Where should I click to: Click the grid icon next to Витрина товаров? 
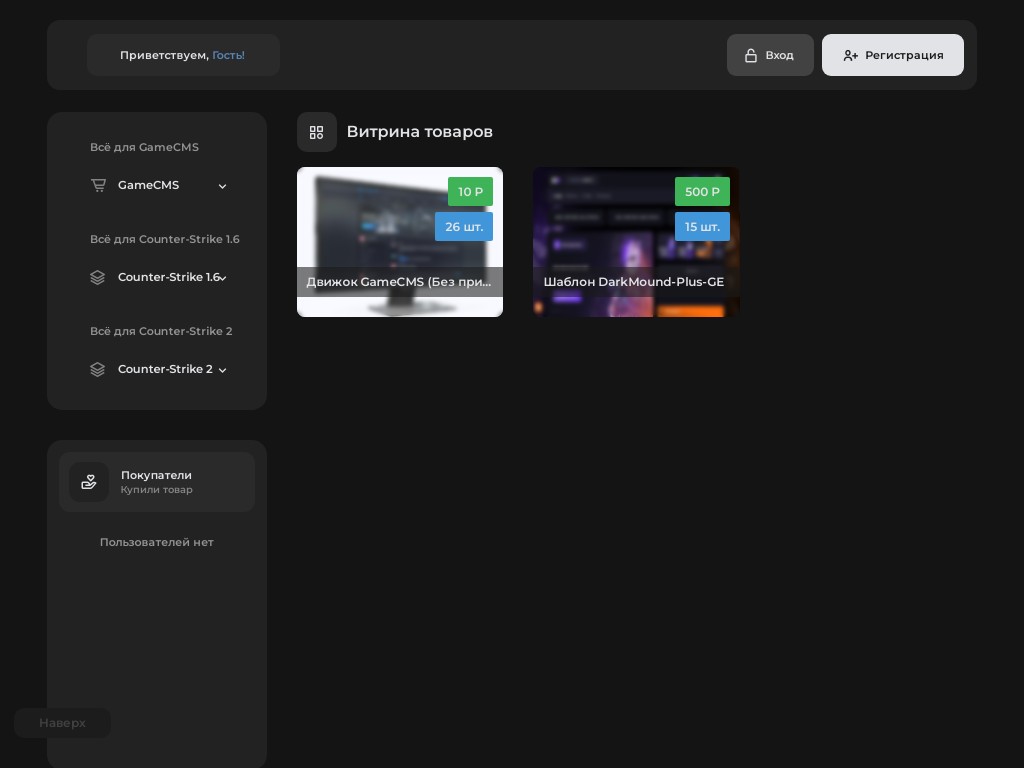point(317,132)
